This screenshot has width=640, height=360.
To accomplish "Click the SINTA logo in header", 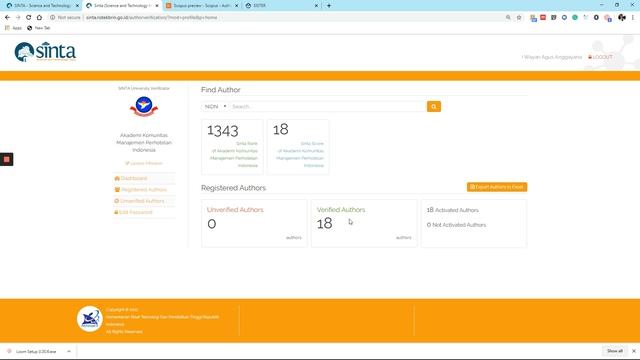I will coord(45,52).
